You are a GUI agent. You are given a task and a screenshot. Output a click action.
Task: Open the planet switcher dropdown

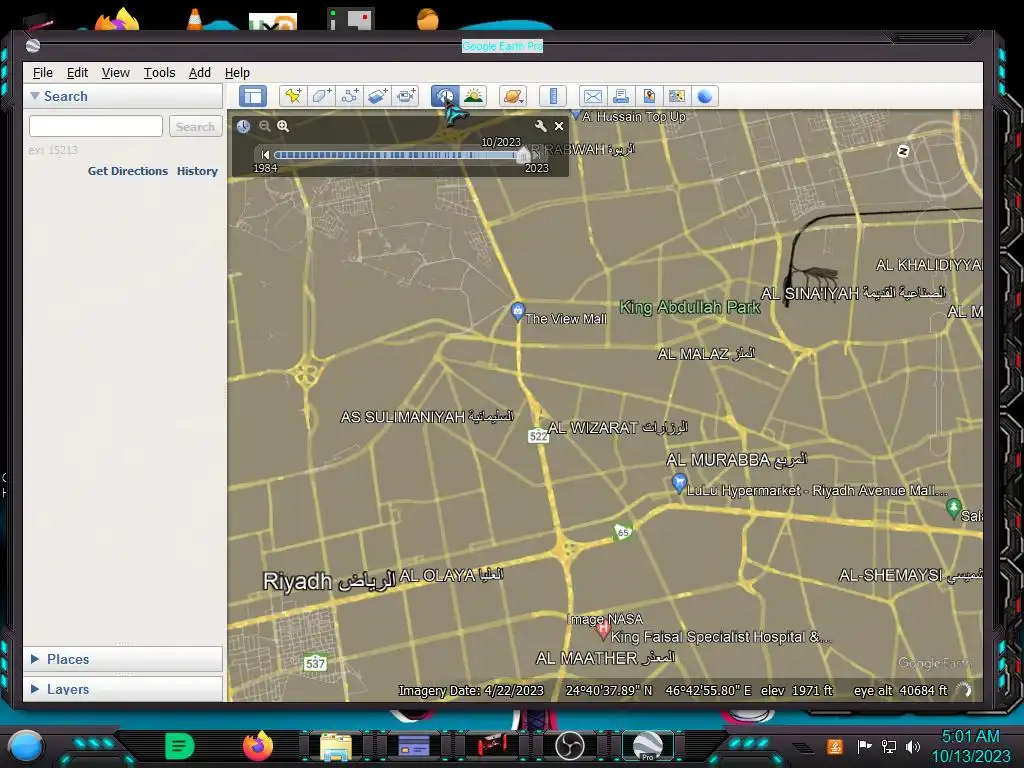pyautogui.click(x=513, y=97)
